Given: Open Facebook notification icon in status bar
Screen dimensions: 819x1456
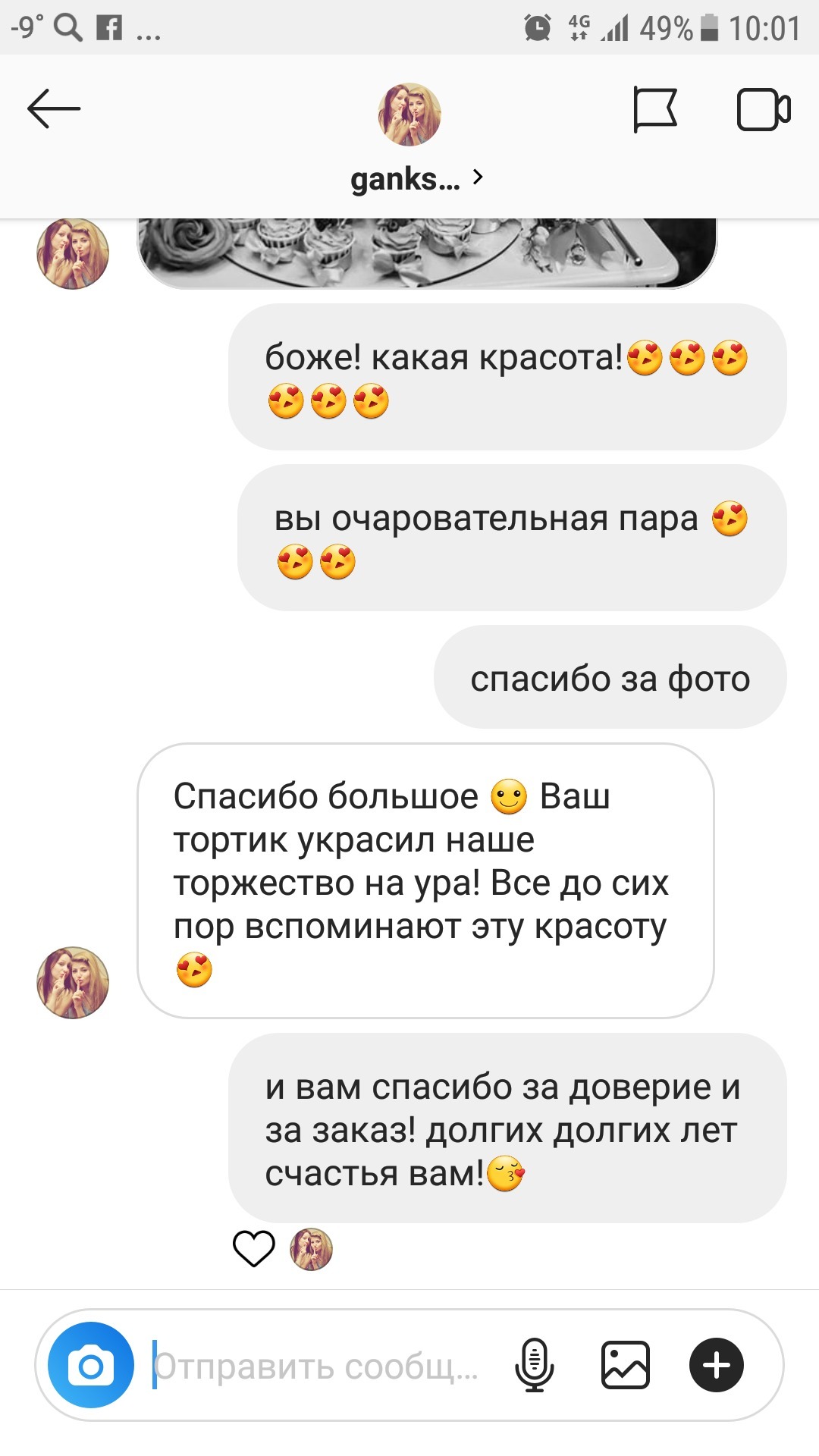Looking at the screenshot, I should coord(109,28).
